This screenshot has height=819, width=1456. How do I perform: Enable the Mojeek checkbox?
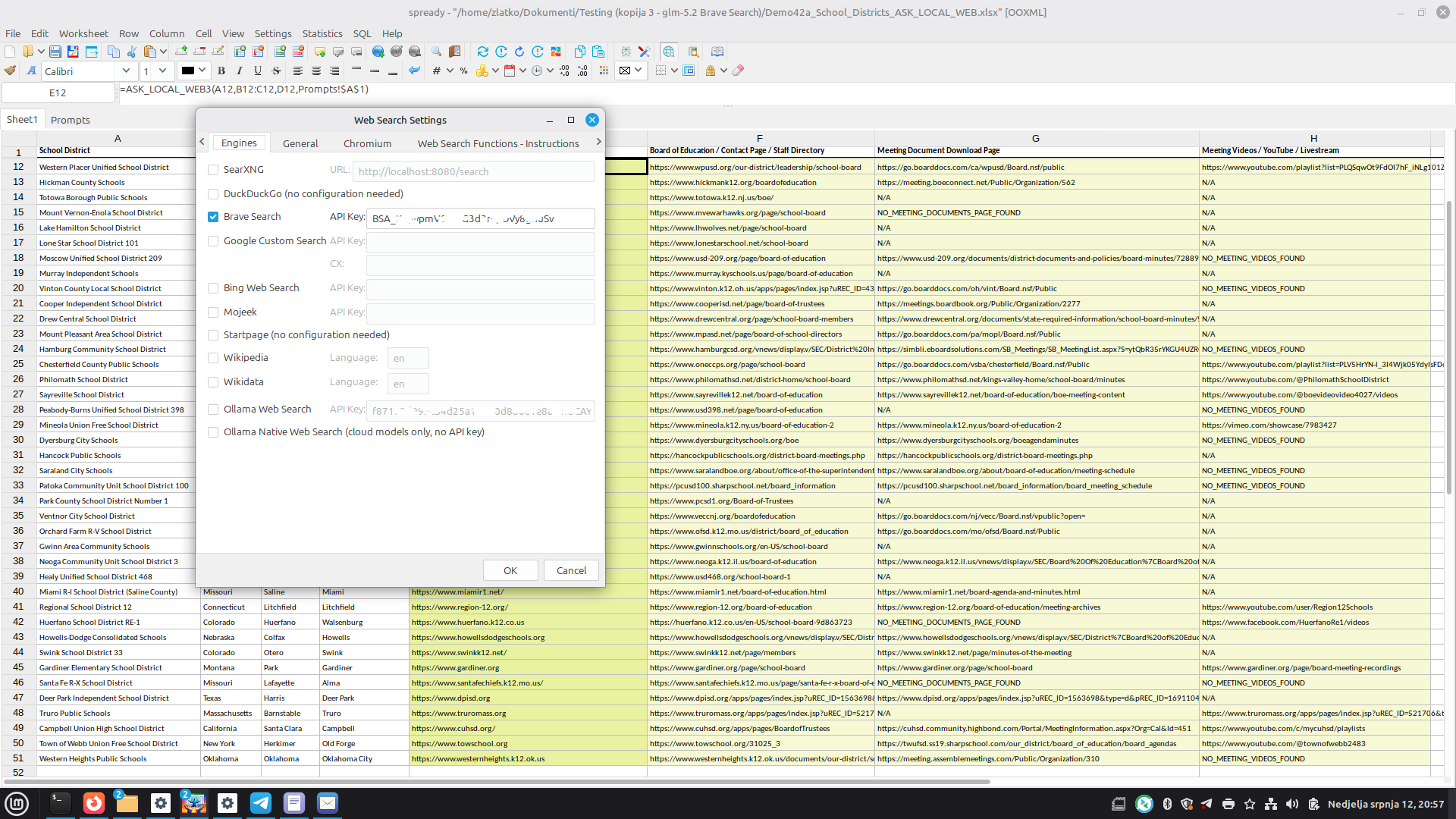pyautogui.click(x=213, y=312)
